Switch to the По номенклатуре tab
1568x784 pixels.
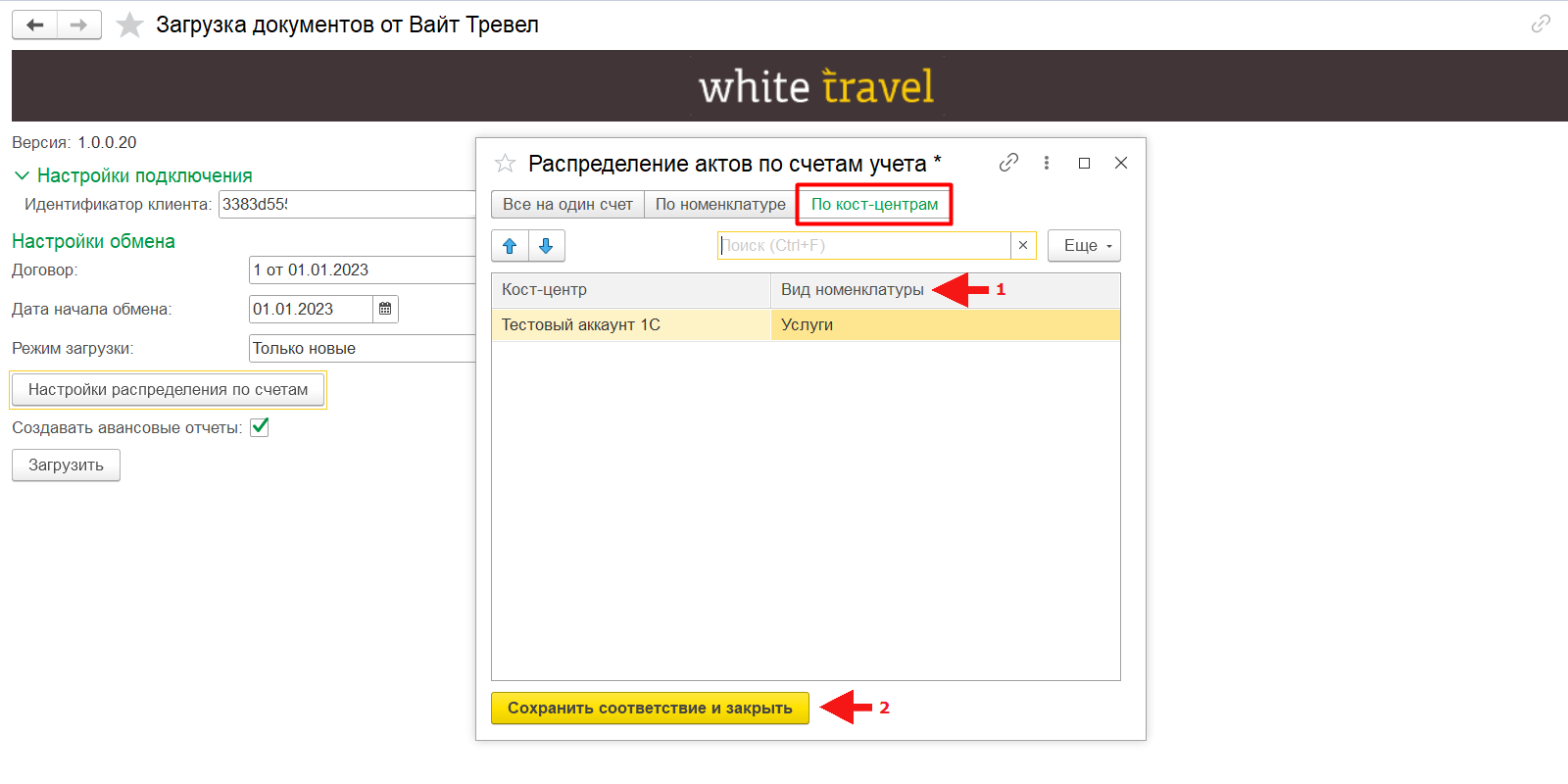click(720, 205)
